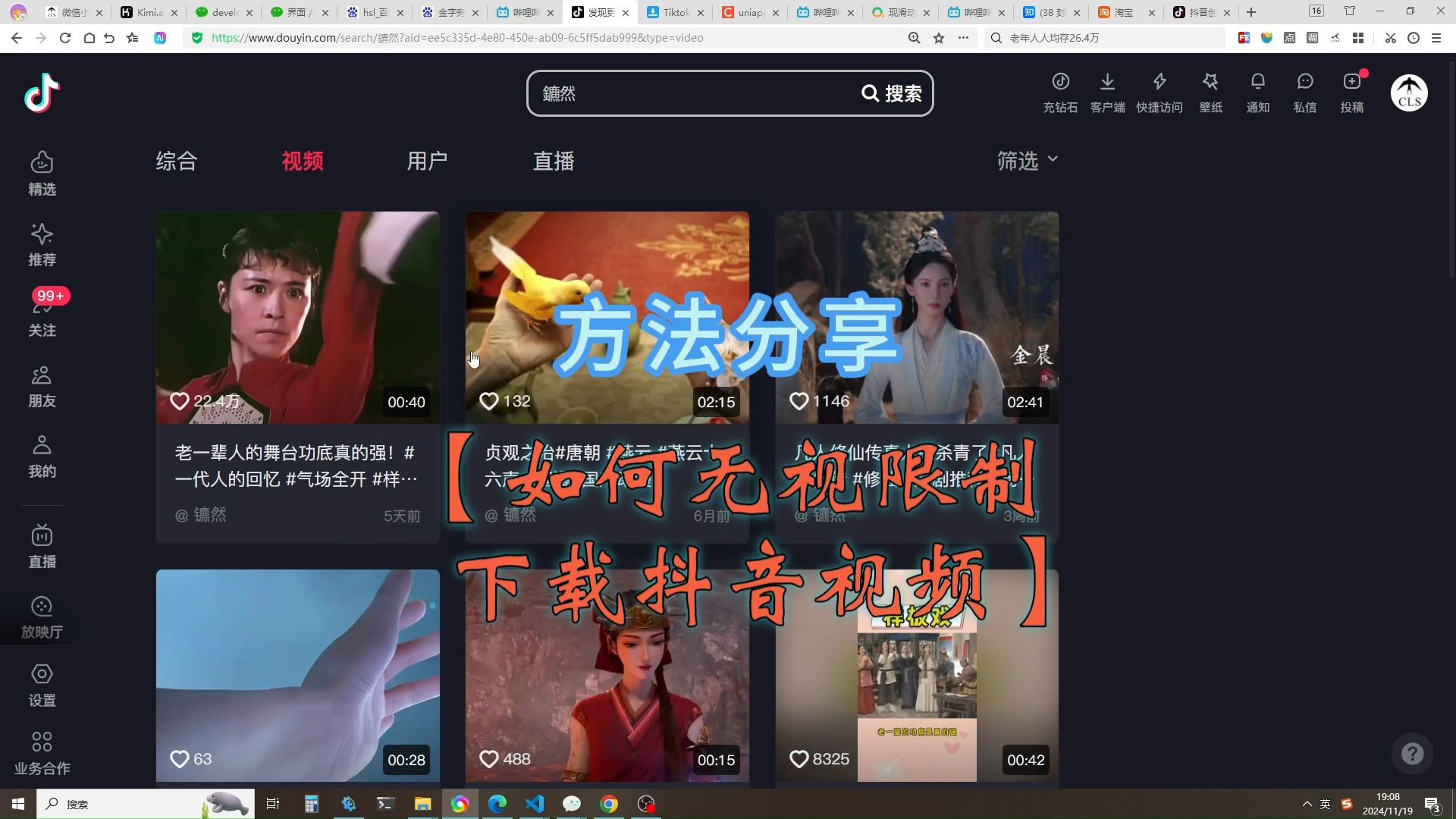
Task: Open 推荐 in the left sidebar
Action: pos(42,244)
